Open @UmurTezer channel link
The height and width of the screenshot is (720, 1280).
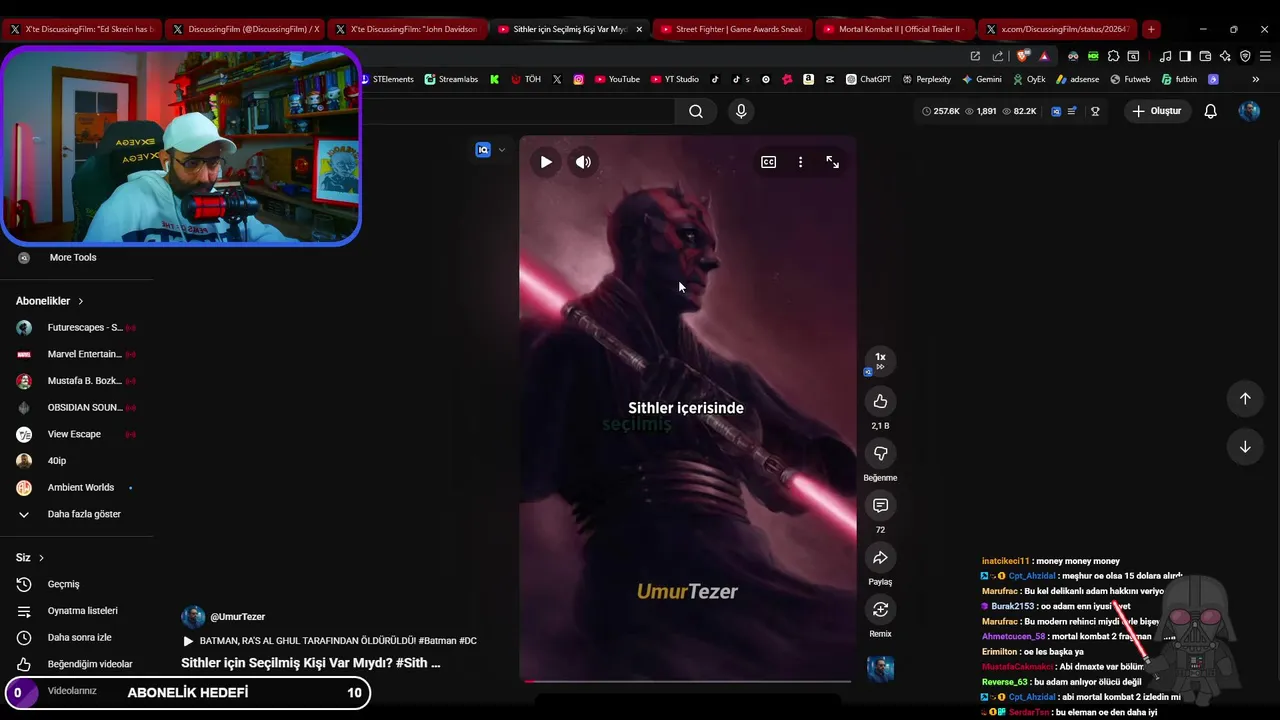pos(237,617)
